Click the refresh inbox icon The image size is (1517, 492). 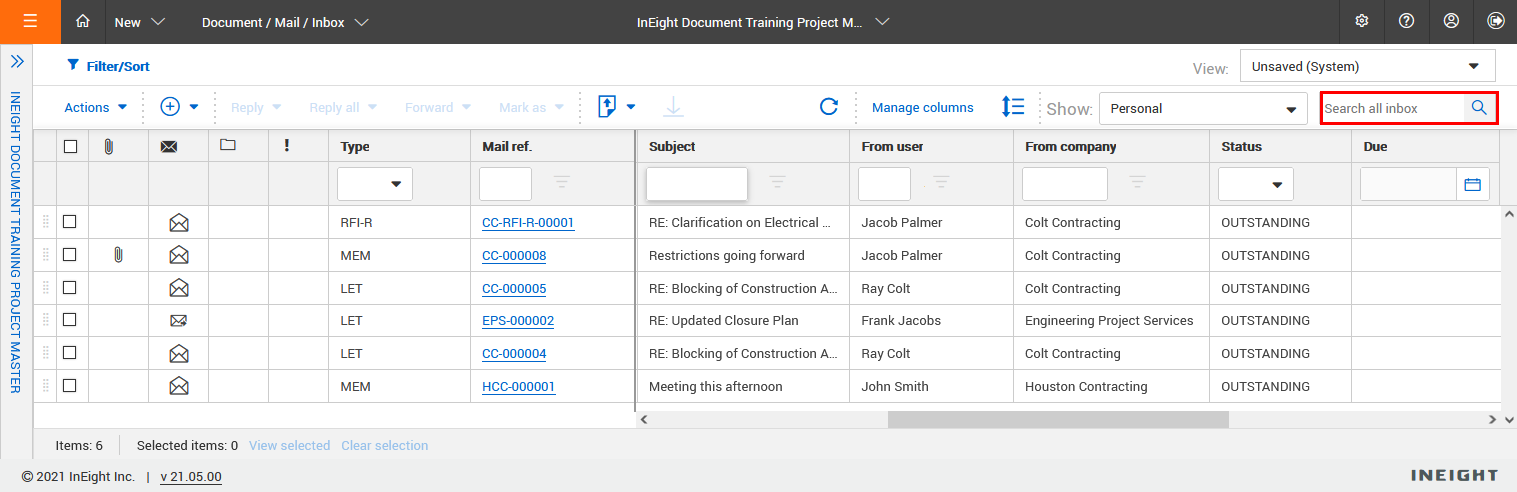(828, 107)
